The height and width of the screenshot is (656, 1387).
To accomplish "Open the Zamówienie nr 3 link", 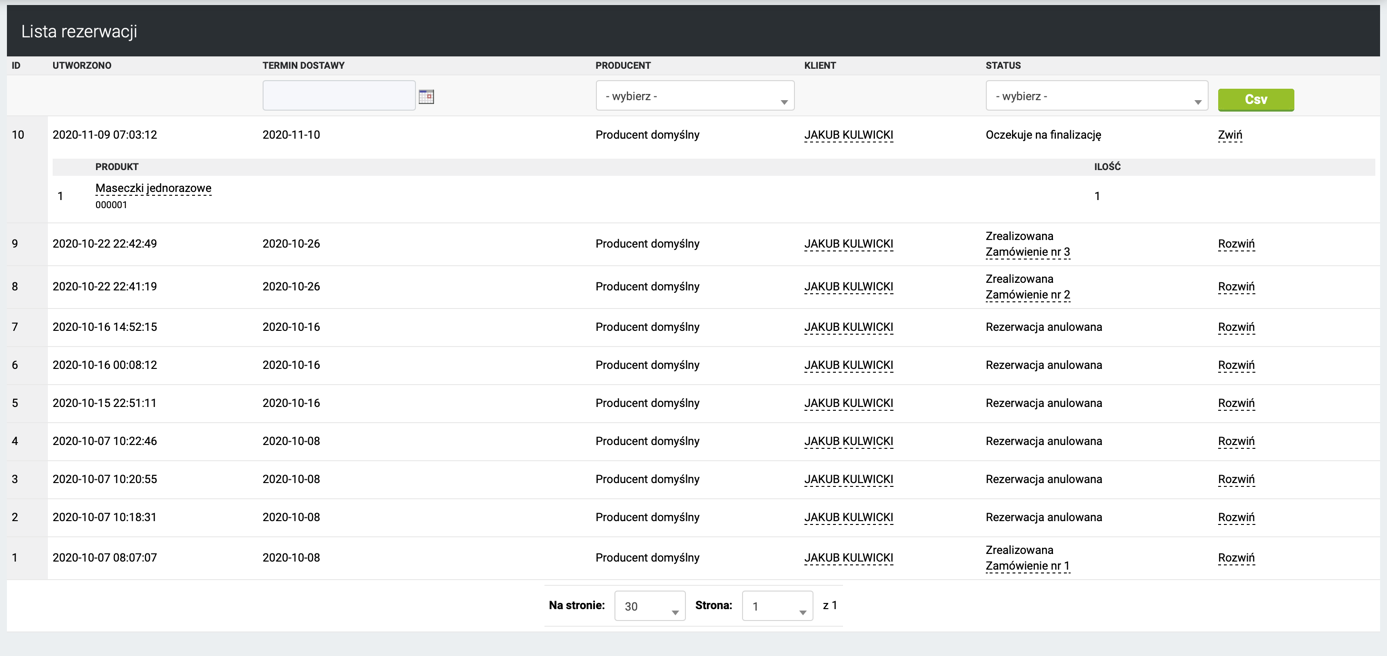I will click(x=1027, y=252).
